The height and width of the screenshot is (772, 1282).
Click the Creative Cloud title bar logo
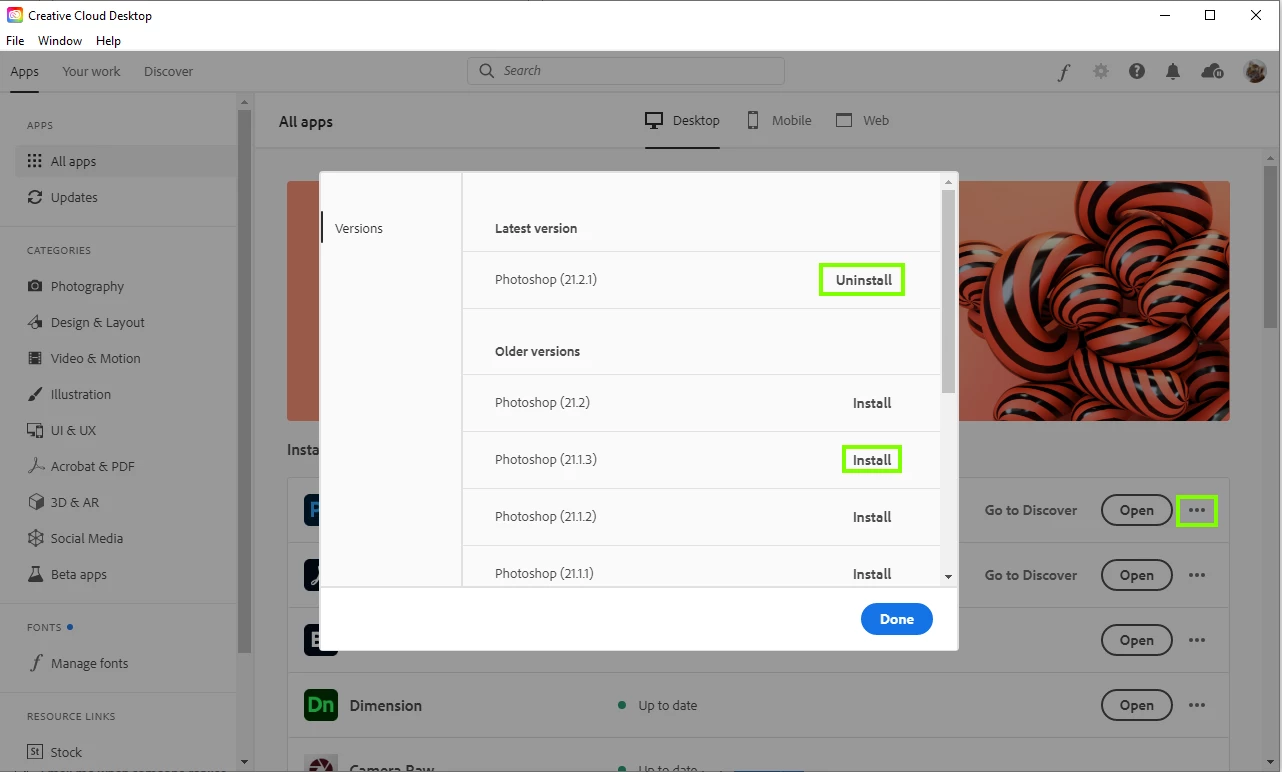point(14,15)
